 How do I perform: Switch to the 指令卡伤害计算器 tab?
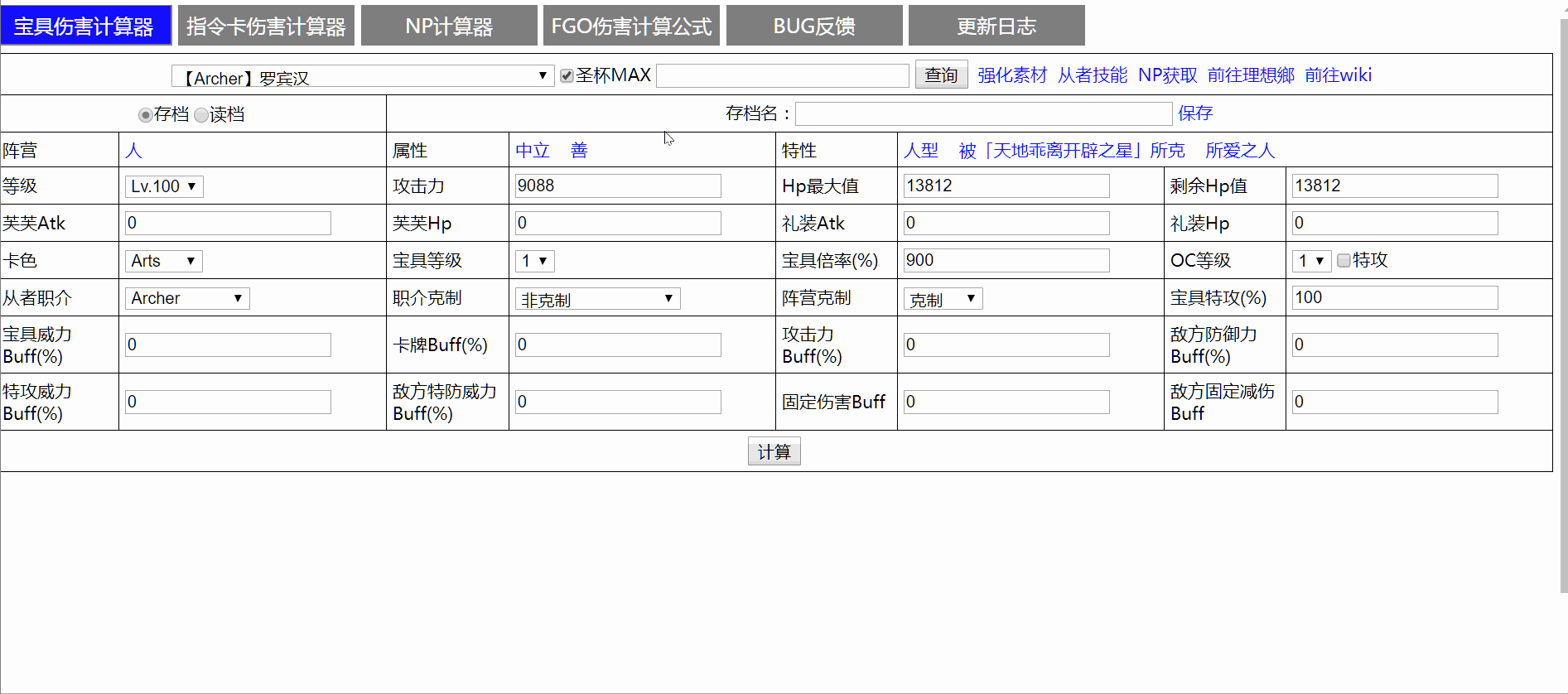(266, 26)
